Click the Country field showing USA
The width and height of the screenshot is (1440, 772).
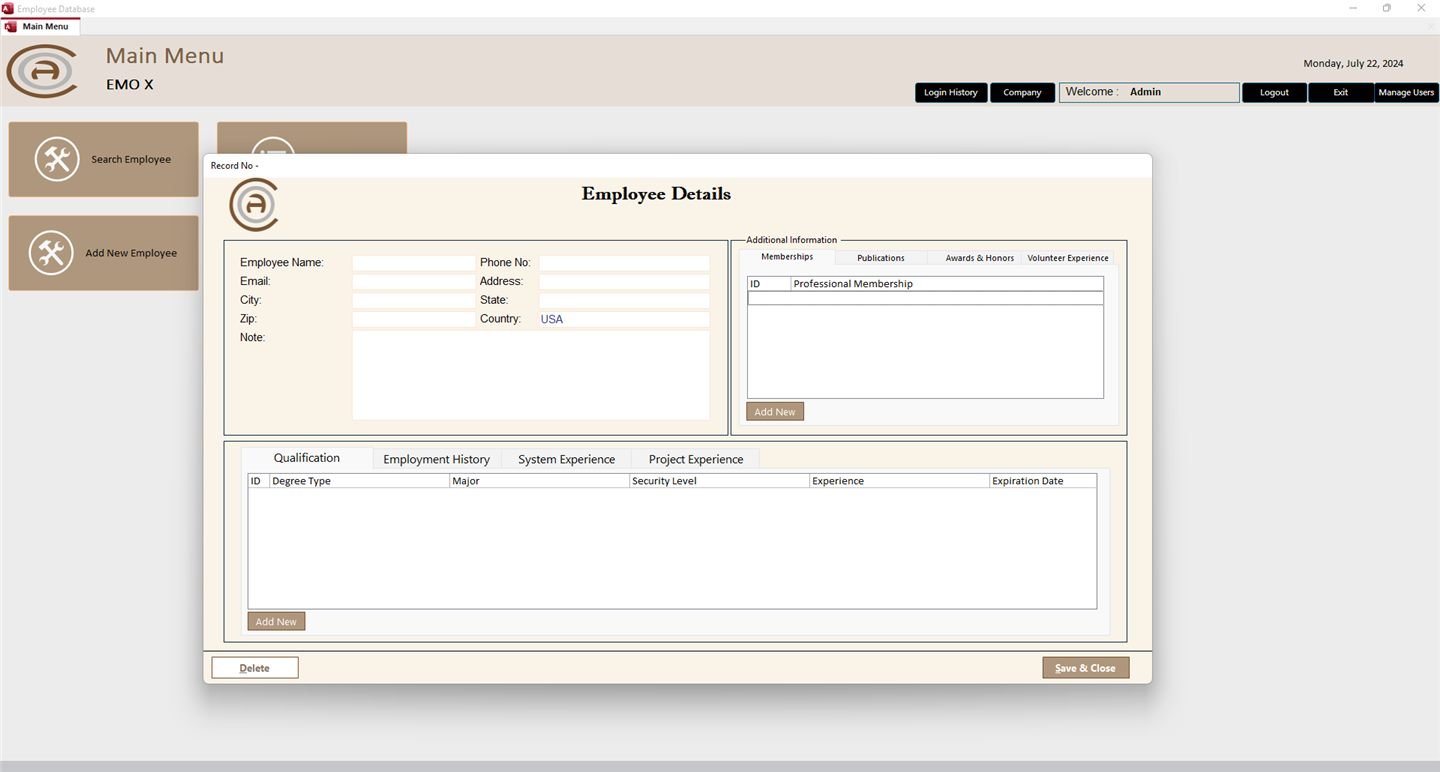(624, 319)
